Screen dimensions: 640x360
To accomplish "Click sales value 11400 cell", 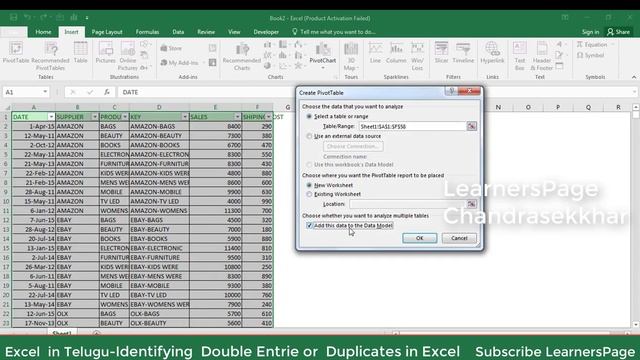I will pos(216,248).
